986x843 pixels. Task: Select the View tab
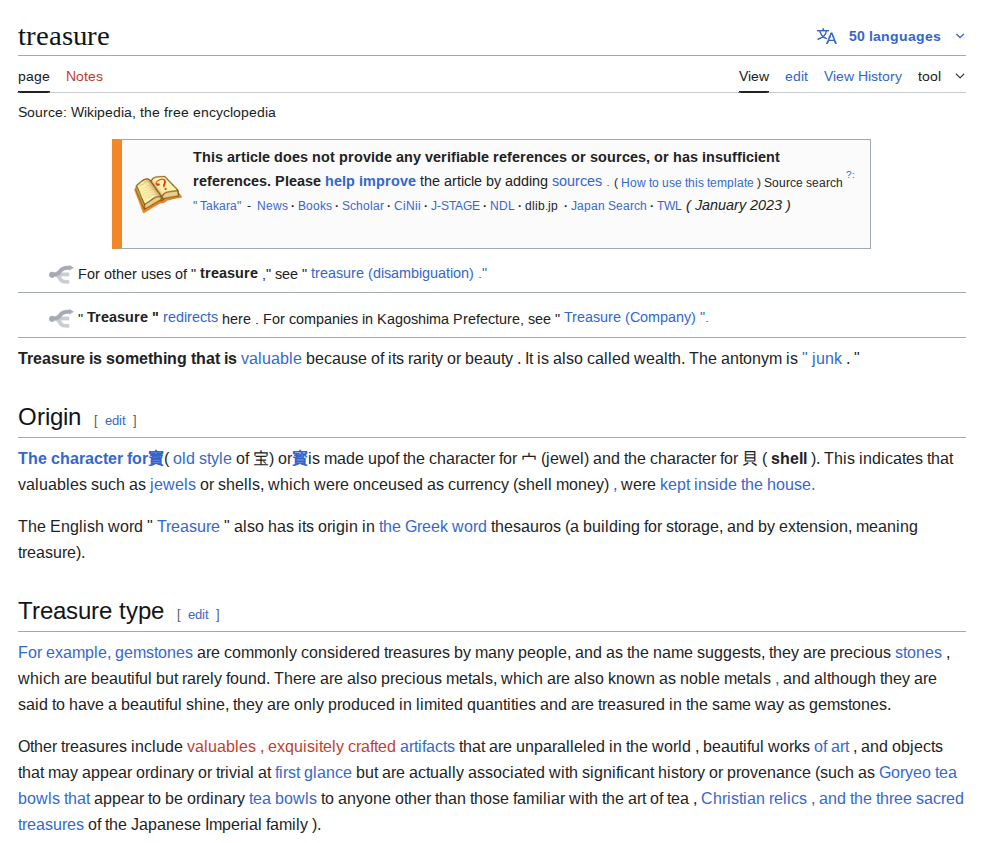point(753,77)
